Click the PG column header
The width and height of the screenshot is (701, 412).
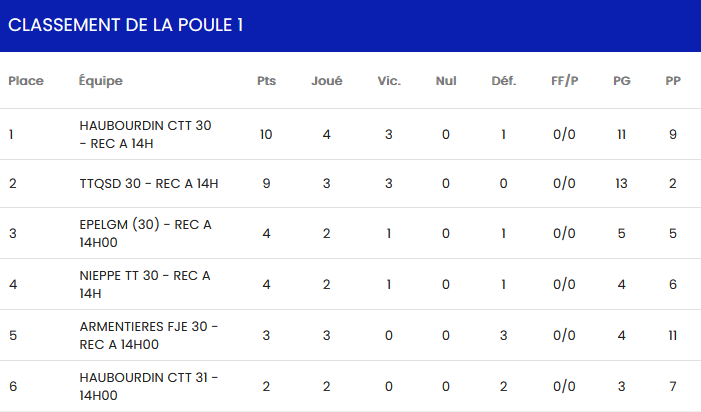(x=622, y=81)
